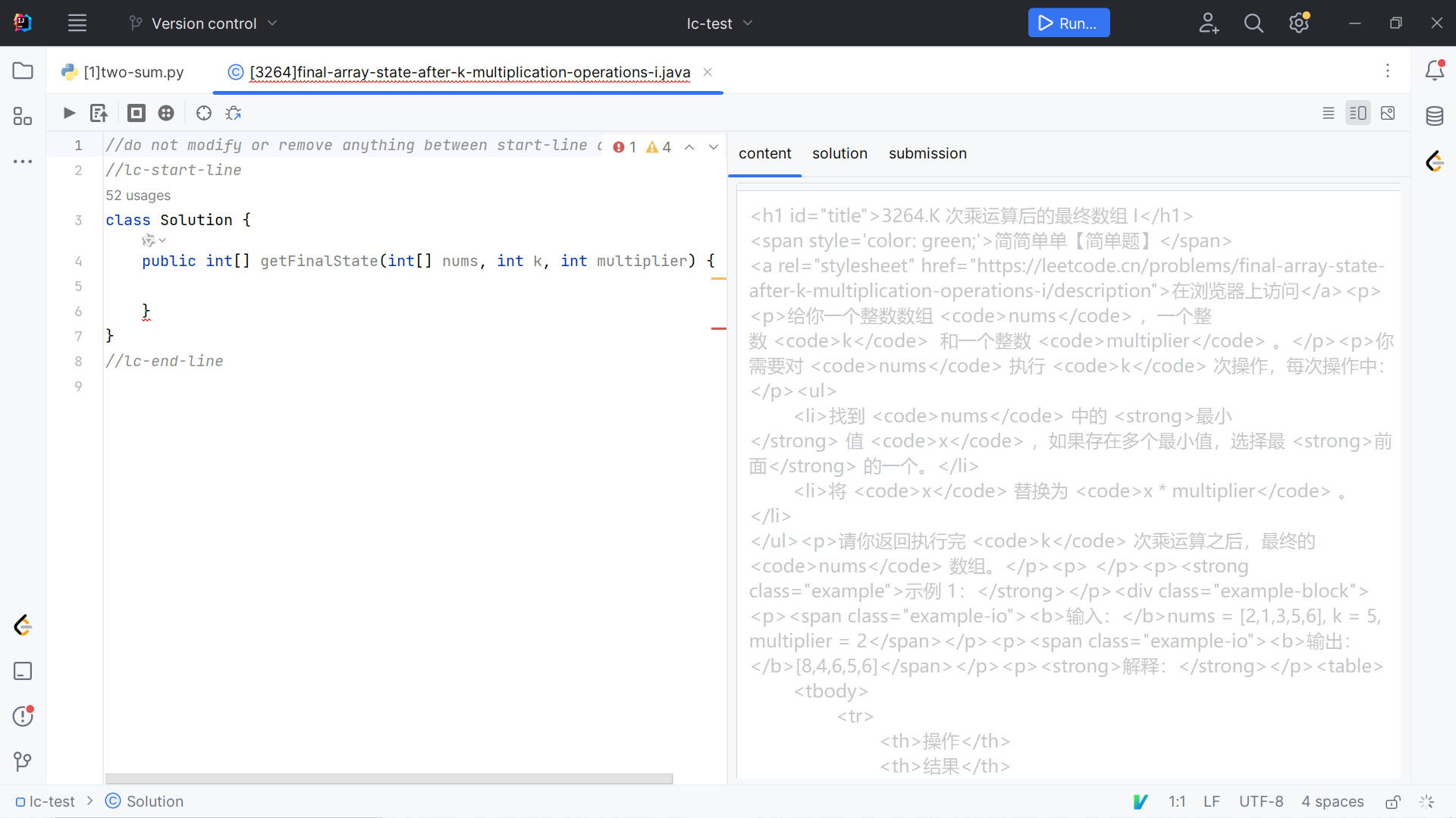Close the 3264 java editor tab
The width and height of the screenshot is (1456, 818).
pyautogui.click(x=708, y=72)
